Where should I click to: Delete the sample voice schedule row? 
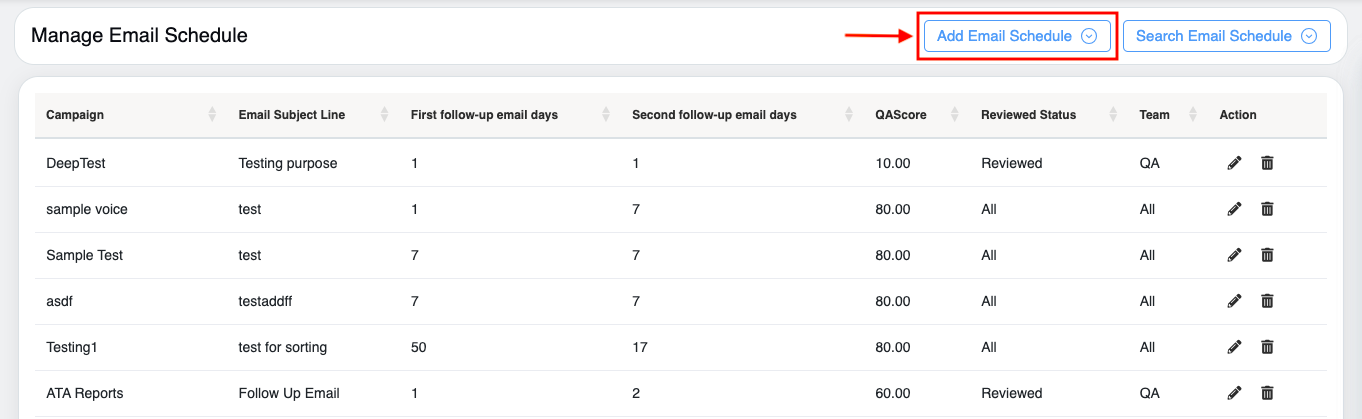click(1267, 209)
